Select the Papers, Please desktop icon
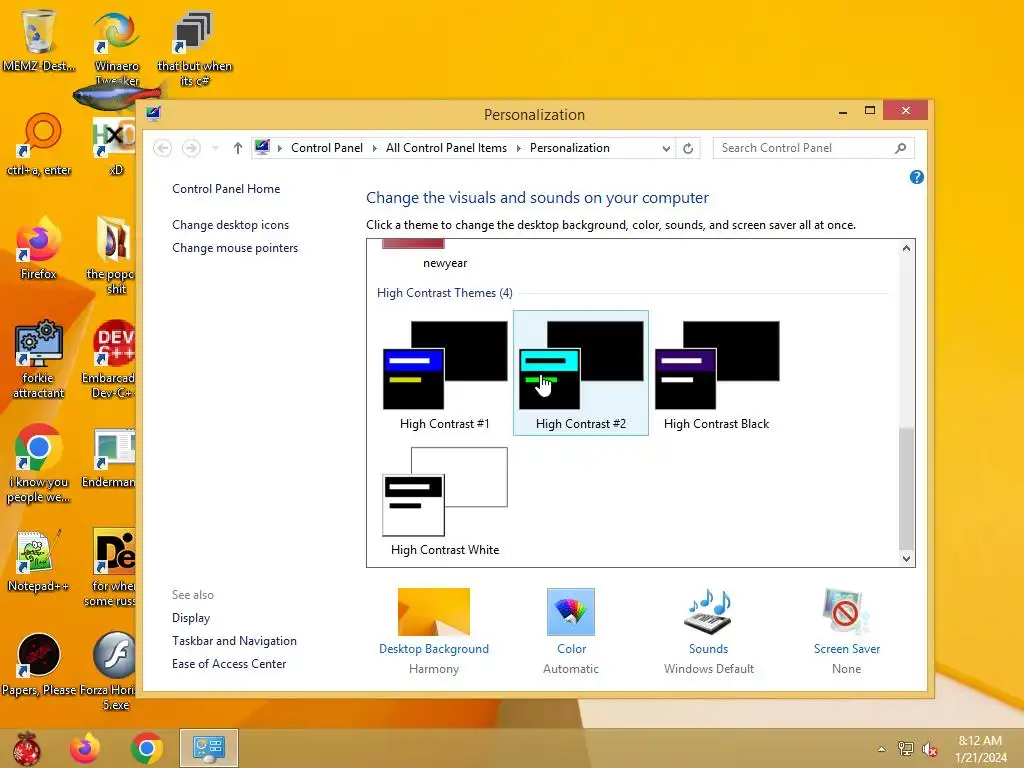This screenshot has width=1024, height=768. click(x=39, y=664)
